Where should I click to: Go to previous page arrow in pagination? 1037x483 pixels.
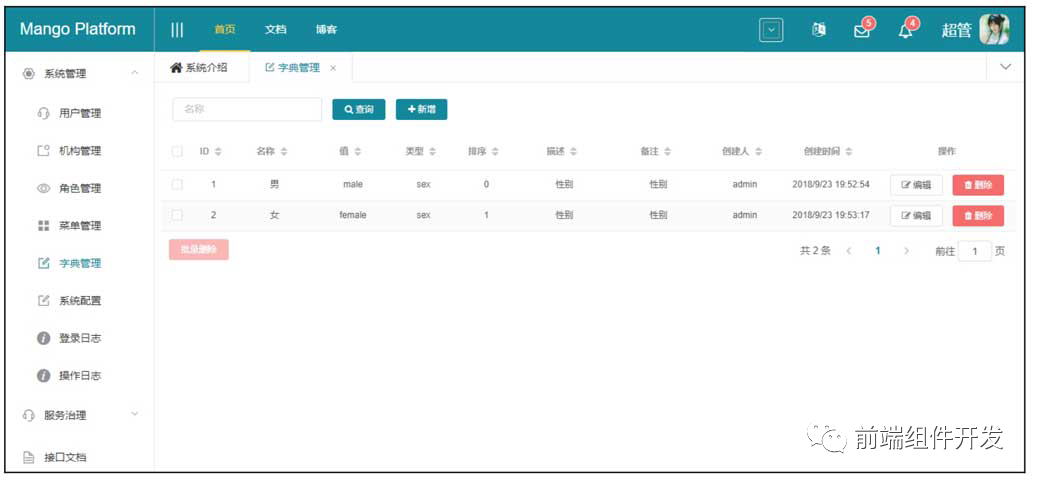(849, 251)
